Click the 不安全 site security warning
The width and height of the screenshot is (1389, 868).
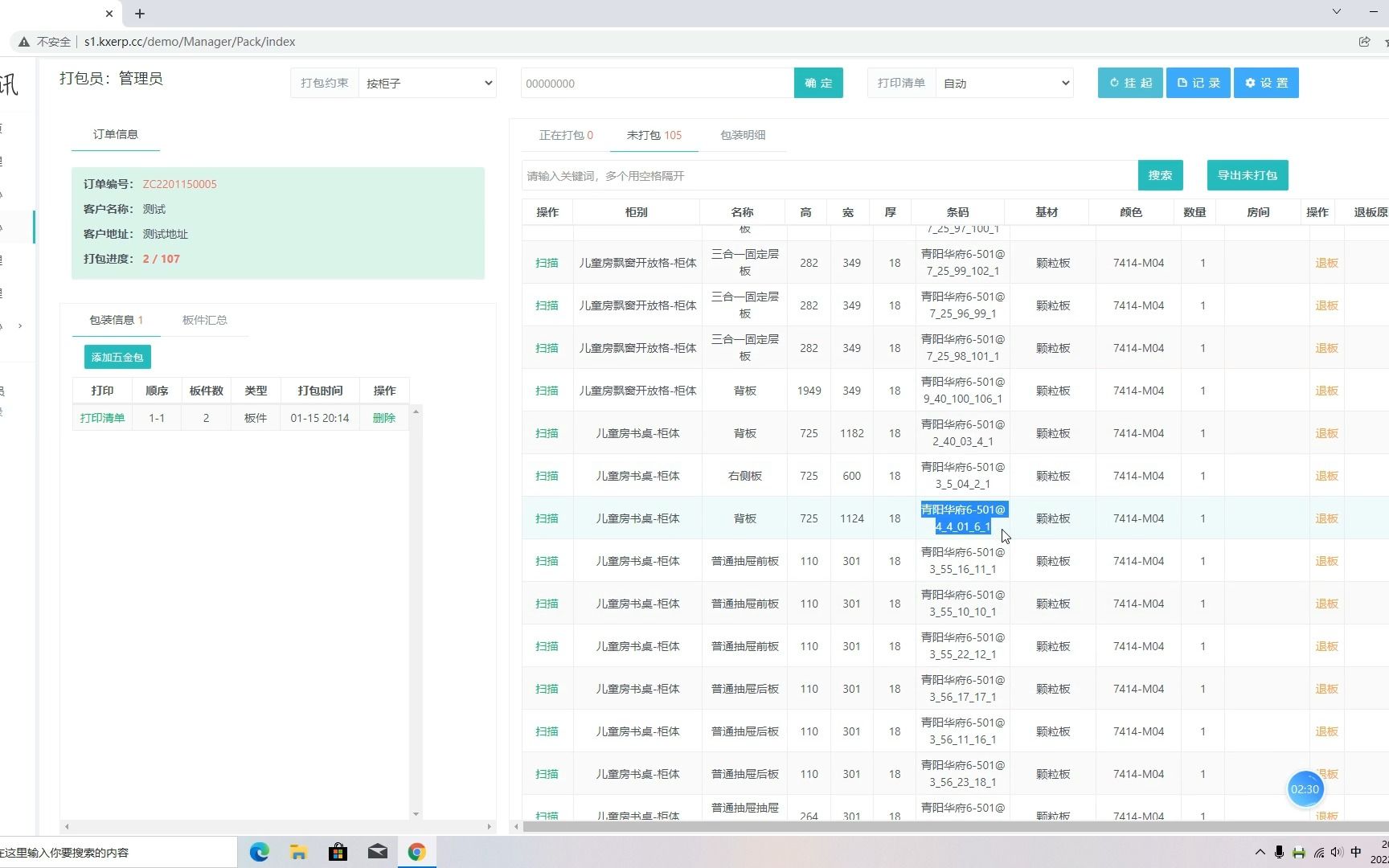coord(45,42)
